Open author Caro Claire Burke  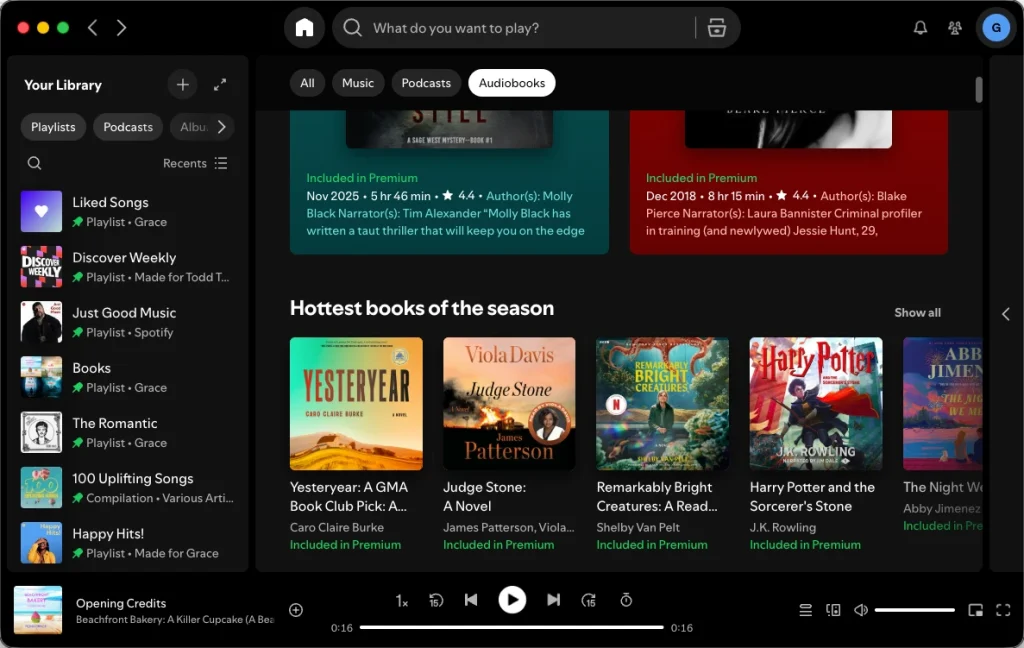click(x=337, y=527)
